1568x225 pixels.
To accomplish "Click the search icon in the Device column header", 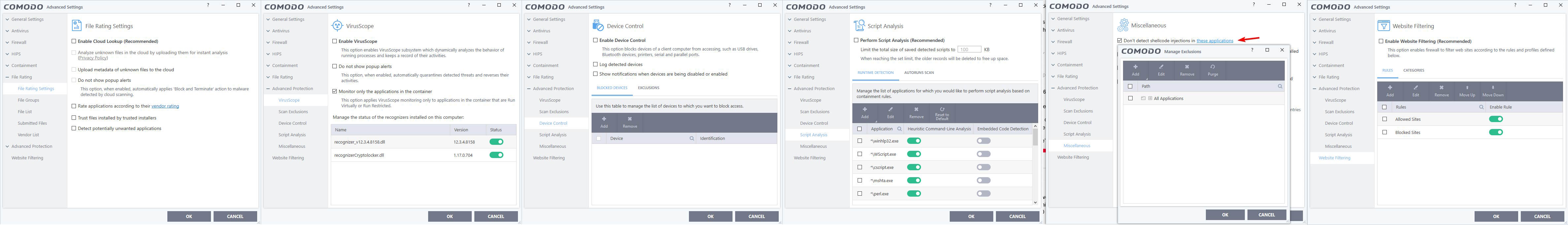I will coord(692,139).
